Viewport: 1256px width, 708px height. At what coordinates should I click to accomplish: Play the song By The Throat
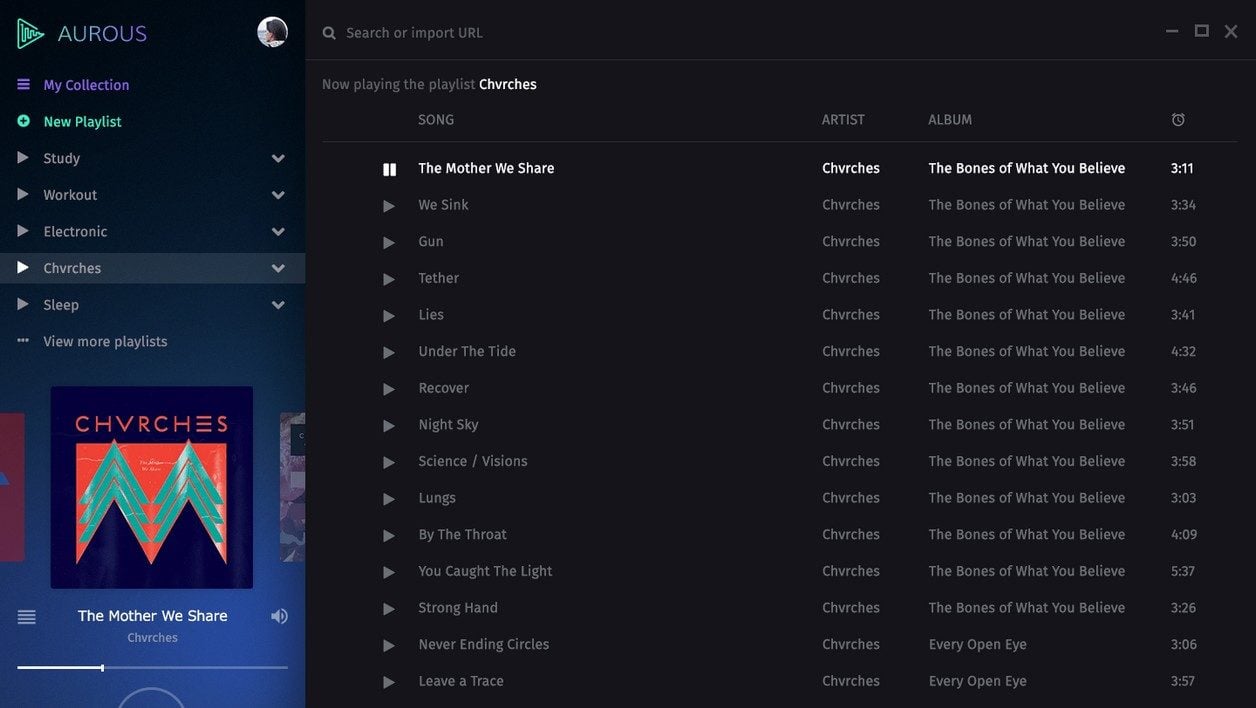pos(389,535)
